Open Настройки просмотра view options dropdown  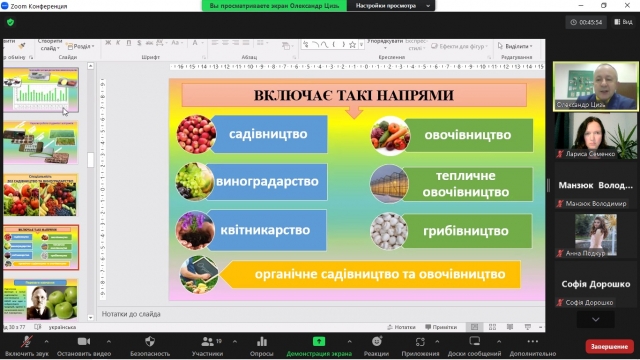click(x=391, y=6)
